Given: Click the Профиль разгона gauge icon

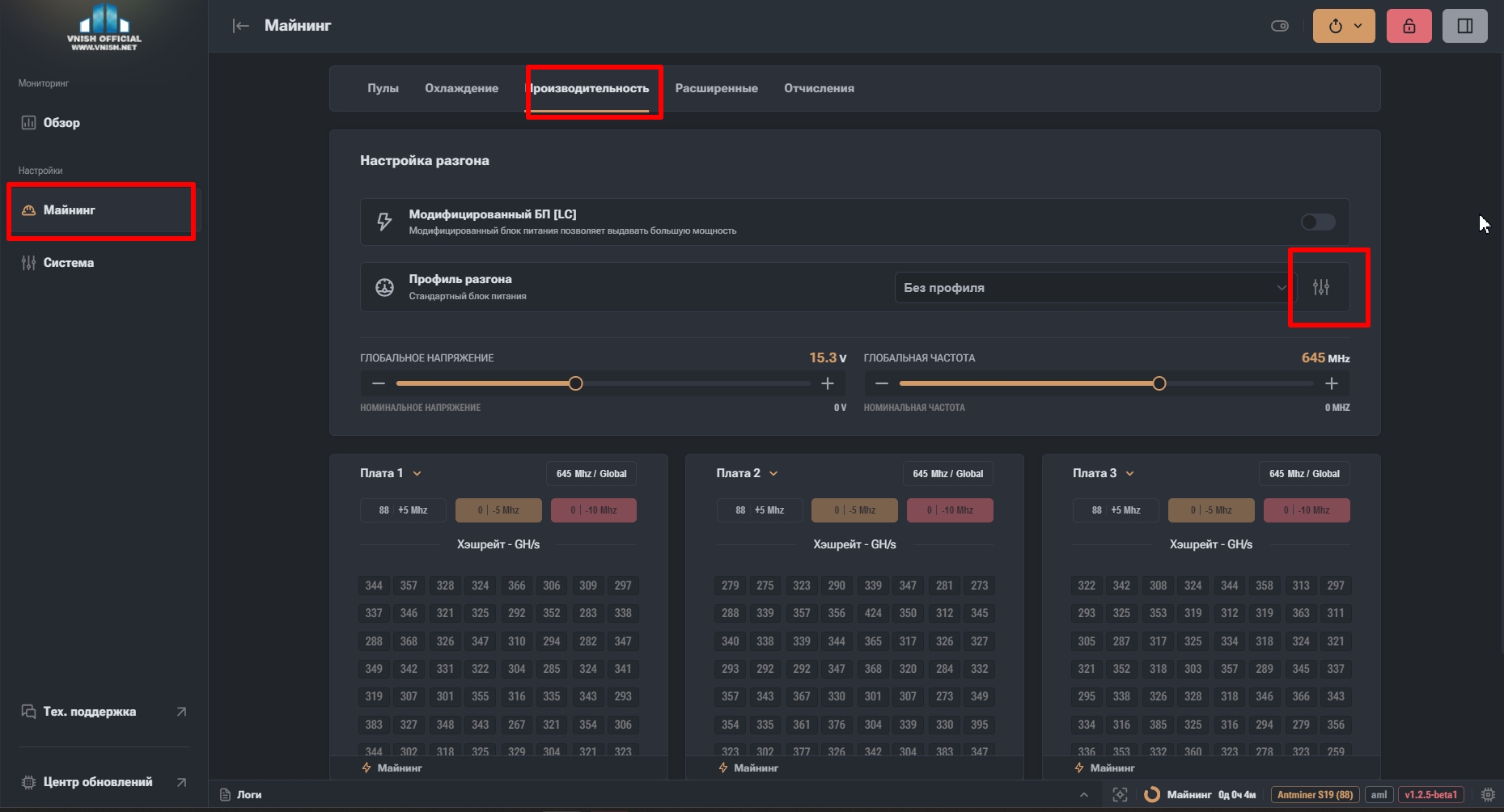Looking at the screenshot, I should [385, 287].
